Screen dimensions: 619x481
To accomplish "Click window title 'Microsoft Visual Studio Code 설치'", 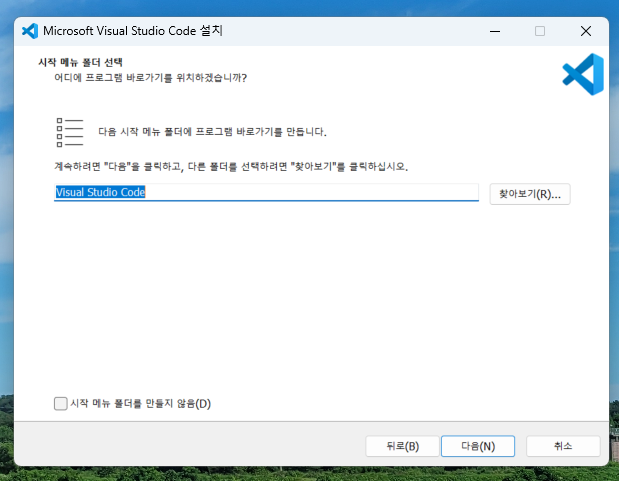I will pyautogui.click(x=133, y=31).
